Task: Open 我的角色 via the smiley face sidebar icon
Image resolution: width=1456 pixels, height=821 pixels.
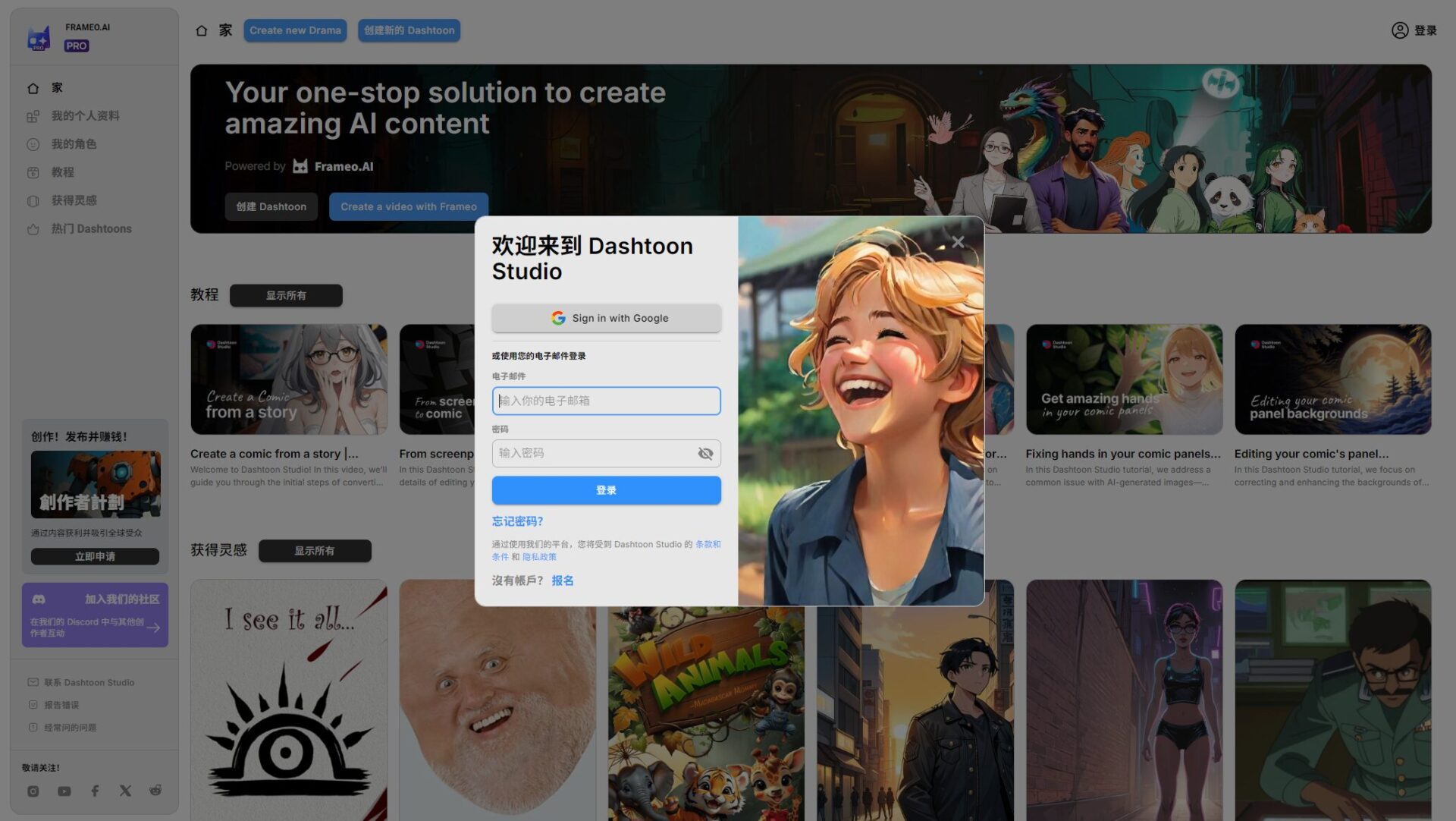Action: coord(33,144)
